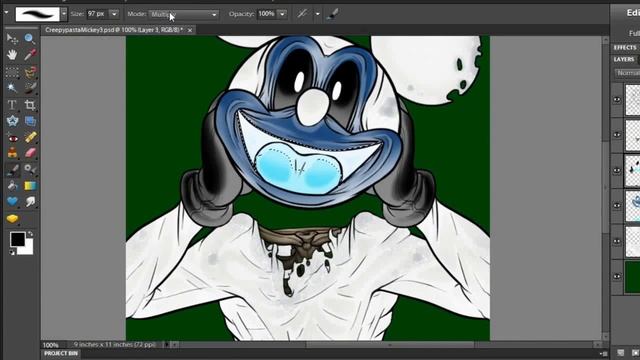Open the foreground black color swatch

coord(18,239)
